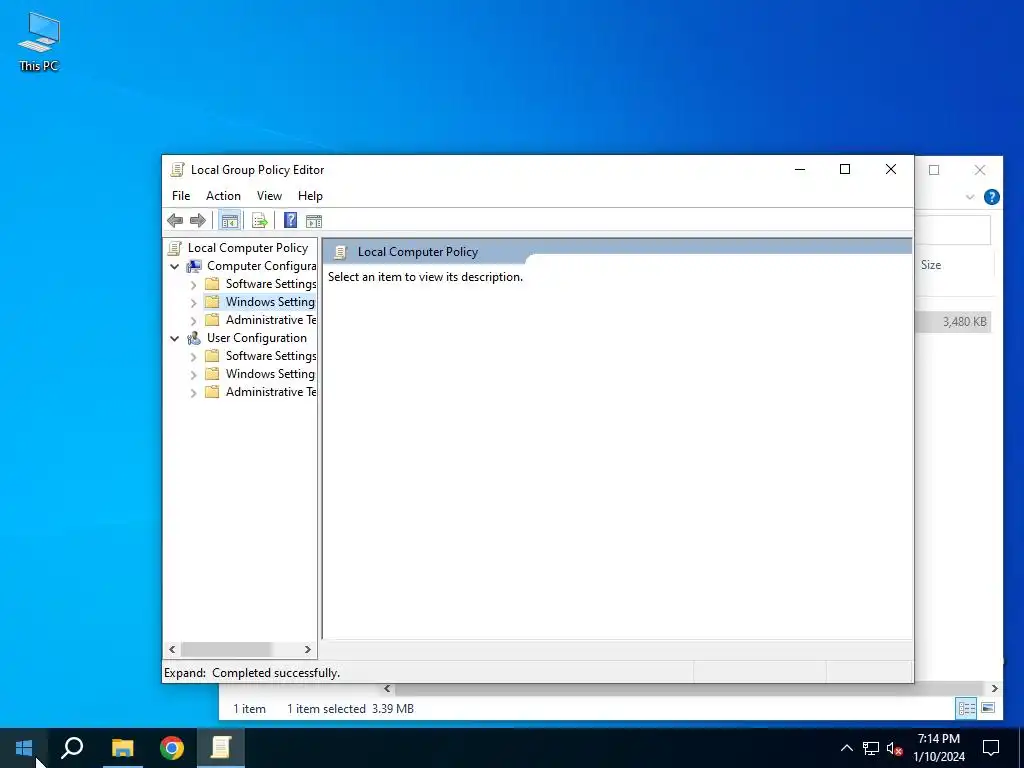Select the Computer Configuration tree node
The width and height of the screenshot is (1024, 768).
point(261,266)
